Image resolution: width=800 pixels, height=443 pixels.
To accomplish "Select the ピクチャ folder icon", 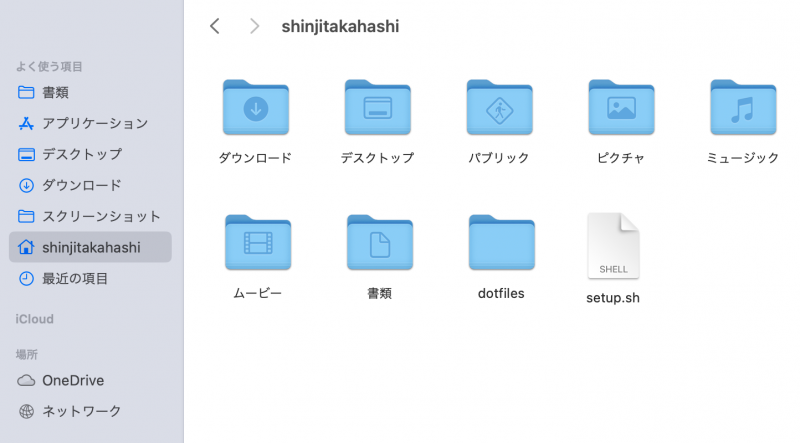I will click(x=621, y=108).
